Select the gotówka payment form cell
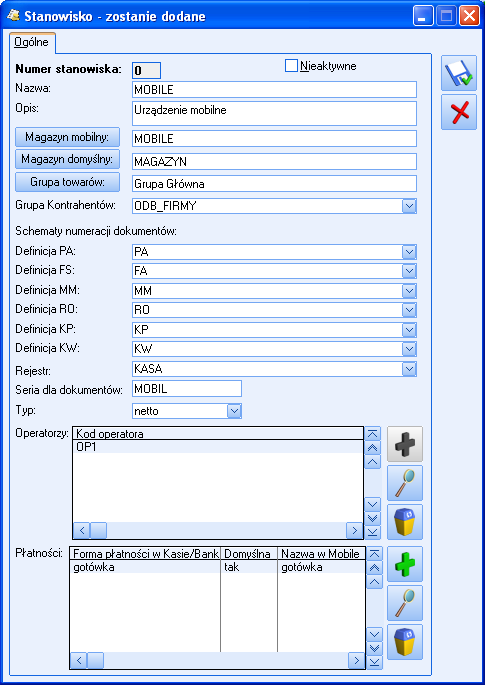Screen dimensions: 485x685 (145, 567)
